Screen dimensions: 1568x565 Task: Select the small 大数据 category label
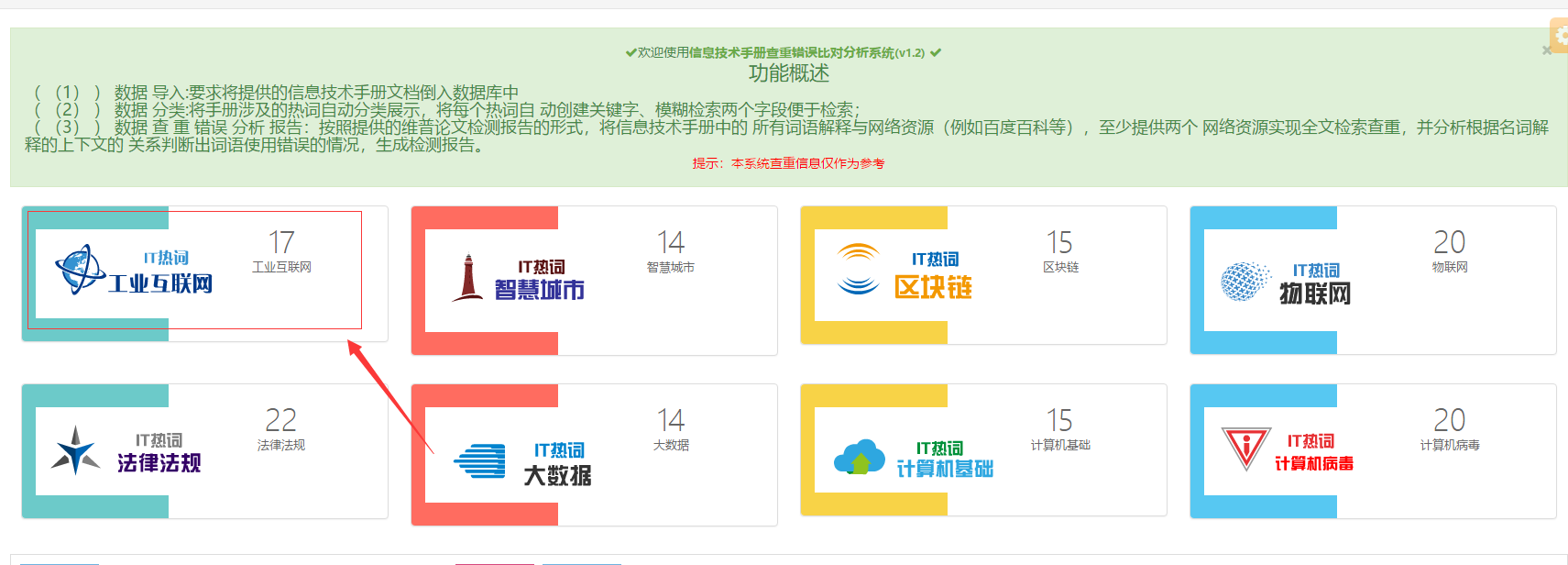[x=671, y=445]
